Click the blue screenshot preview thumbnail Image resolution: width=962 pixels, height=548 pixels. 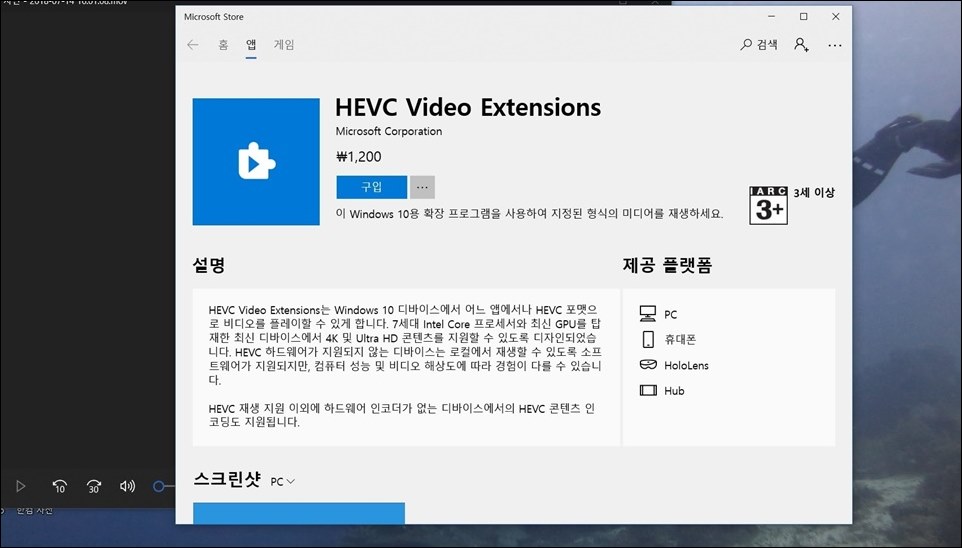299,514
